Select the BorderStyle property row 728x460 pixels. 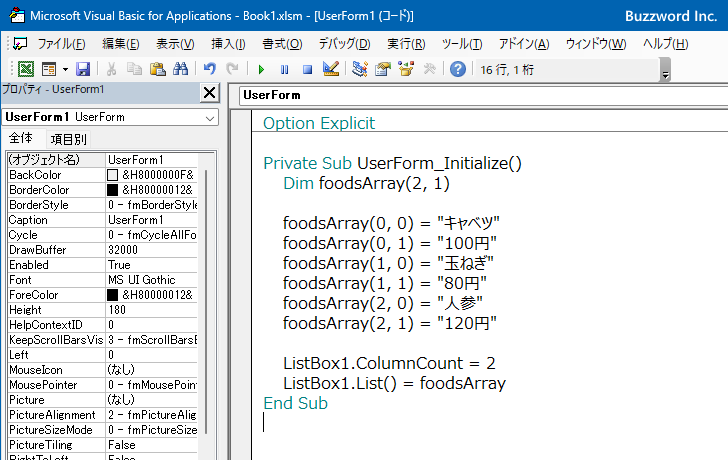tap(103, 205)
